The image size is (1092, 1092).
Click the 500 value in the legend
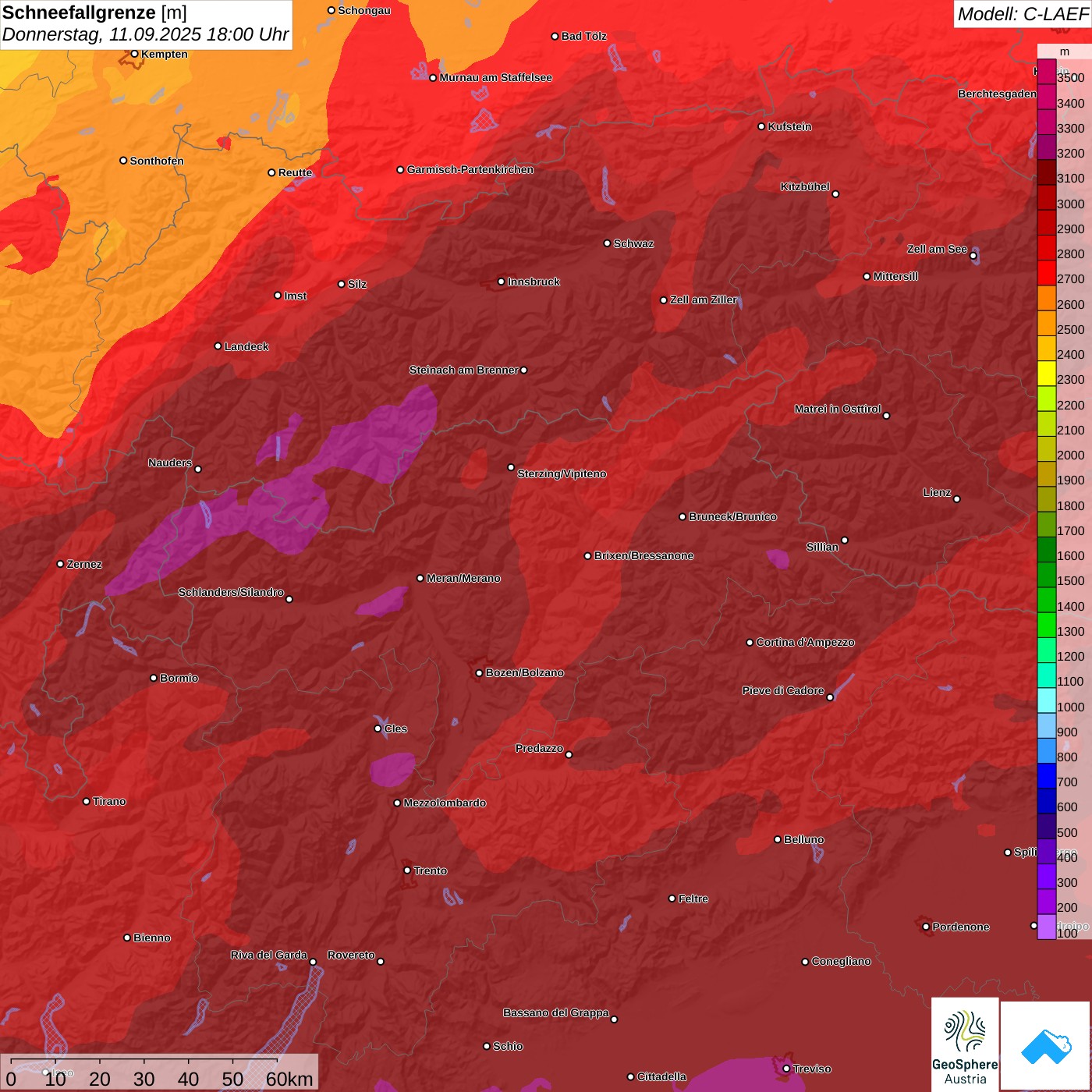[x=1067, y=832]
